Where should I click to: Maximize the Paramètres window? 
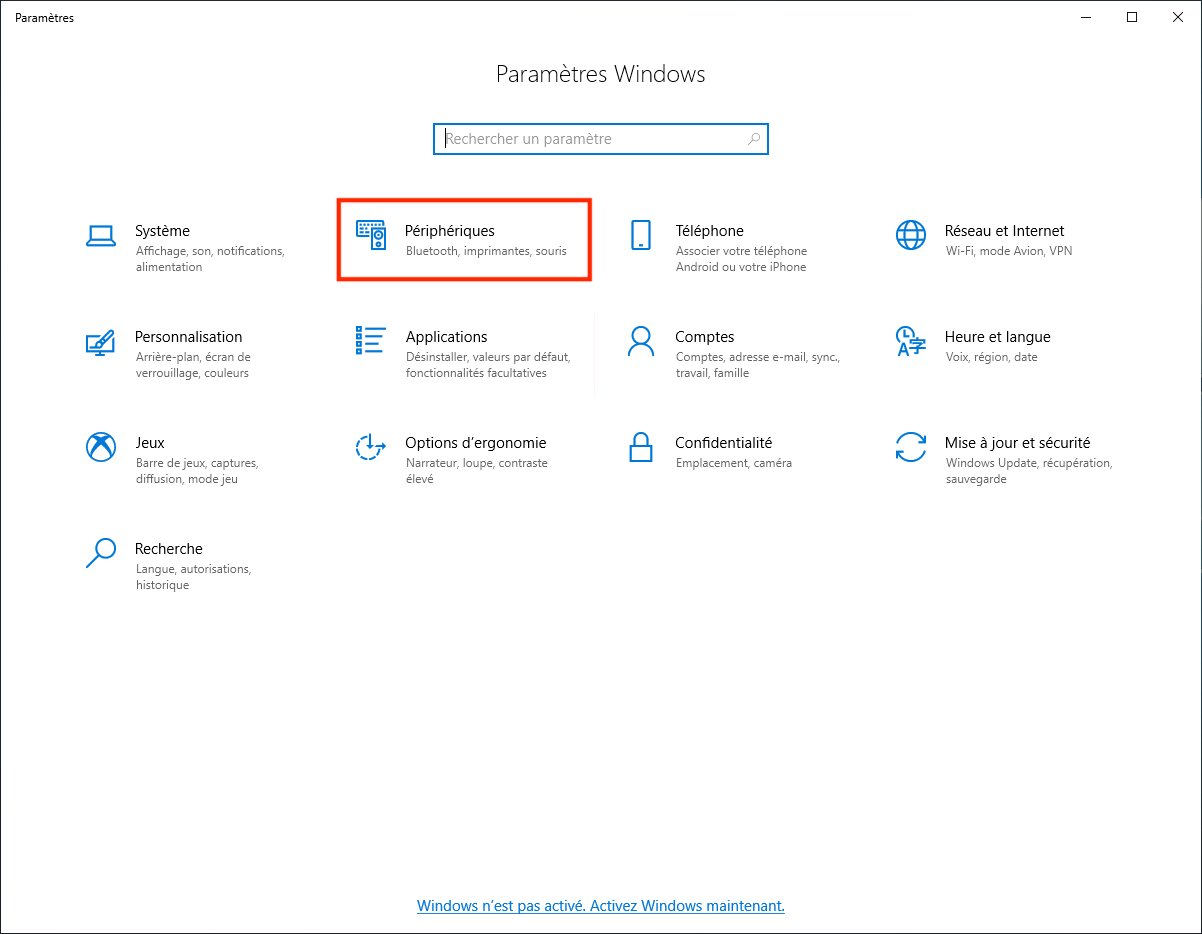pos(1131,17)
